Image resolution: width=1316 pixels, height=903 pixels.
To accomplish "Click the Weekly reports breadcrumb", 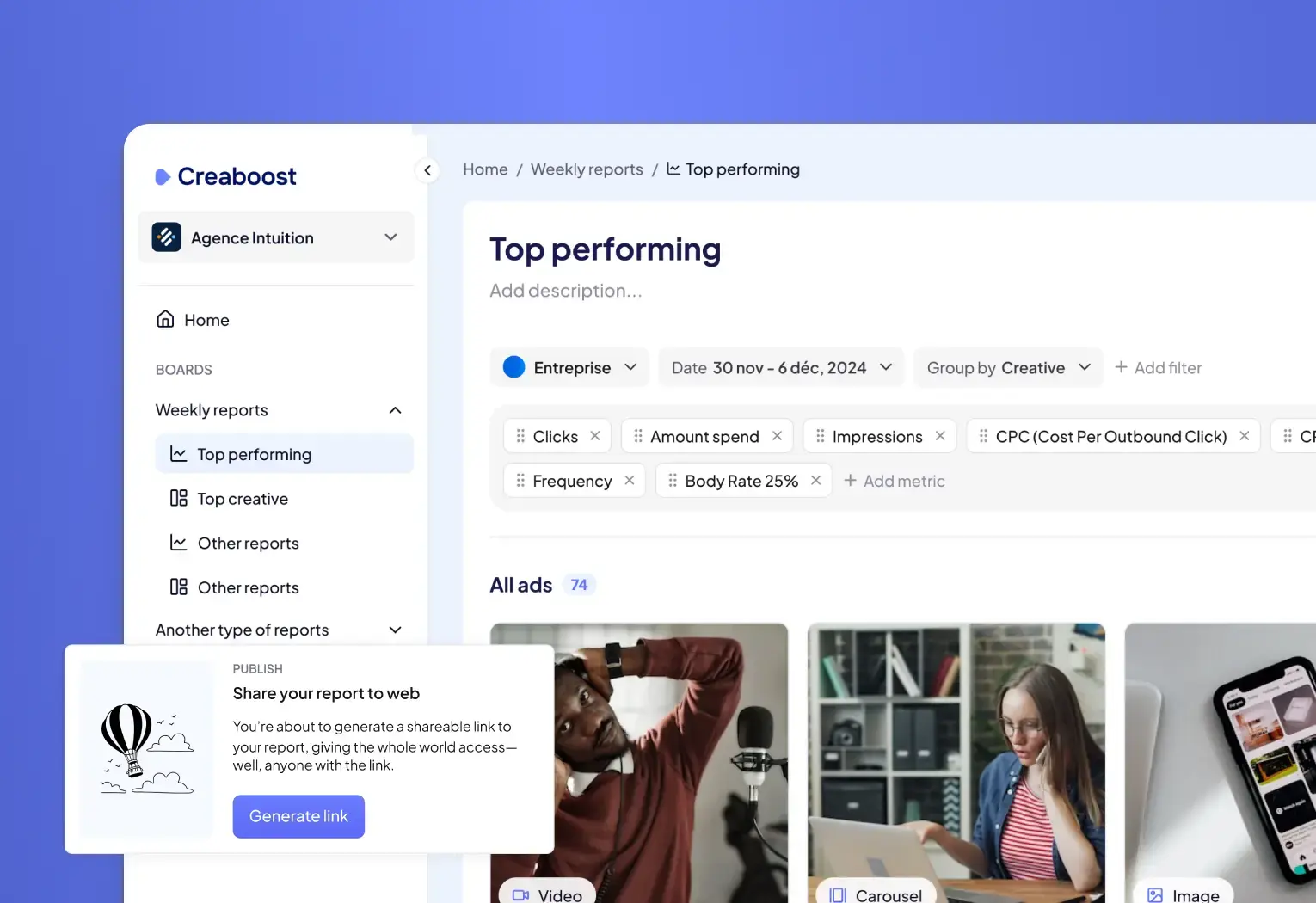I will click(587, 169).
